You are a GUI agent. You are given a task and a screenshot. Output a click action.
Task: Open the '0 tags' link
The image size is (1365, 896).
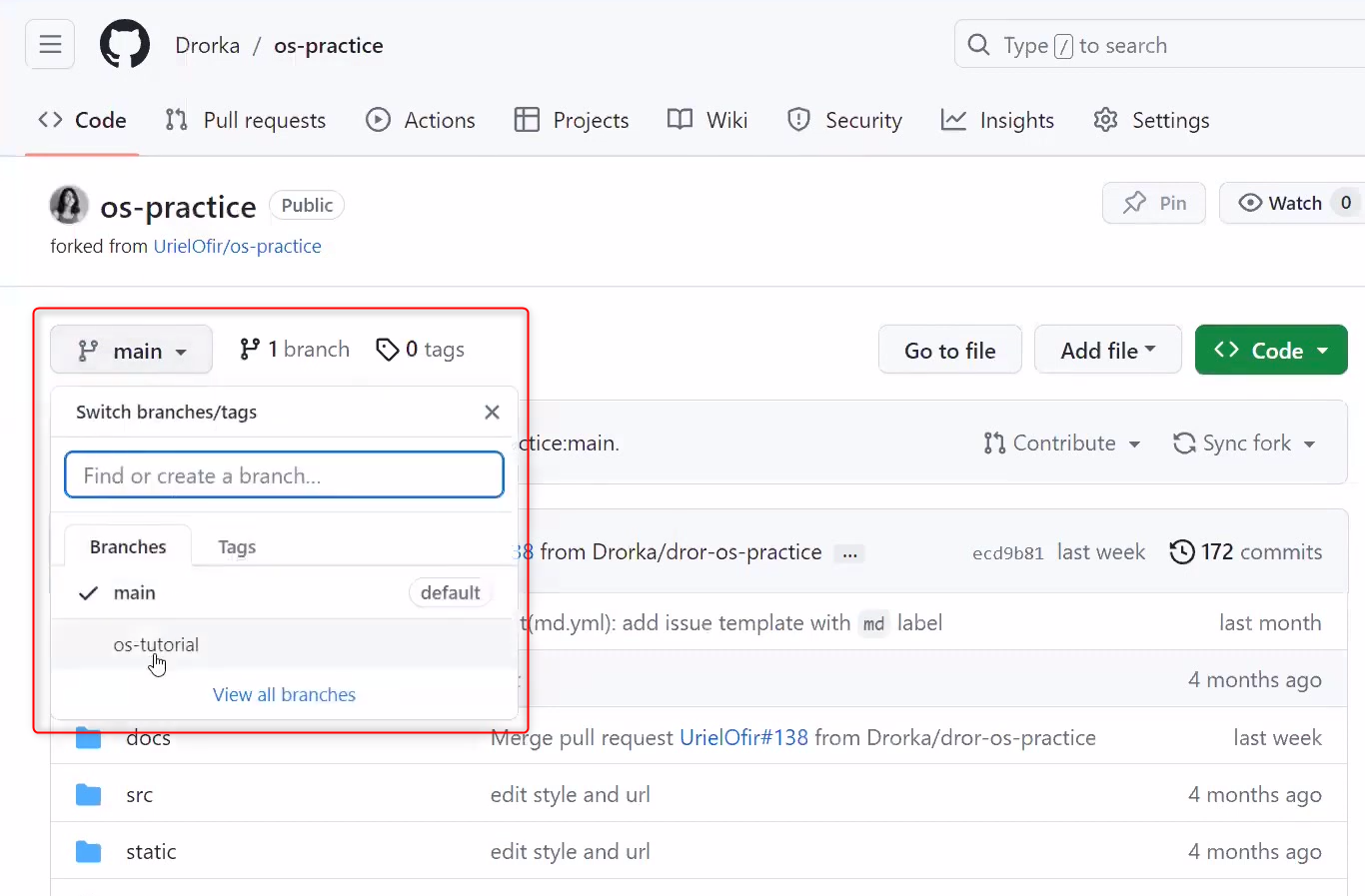tap(420, 350)
